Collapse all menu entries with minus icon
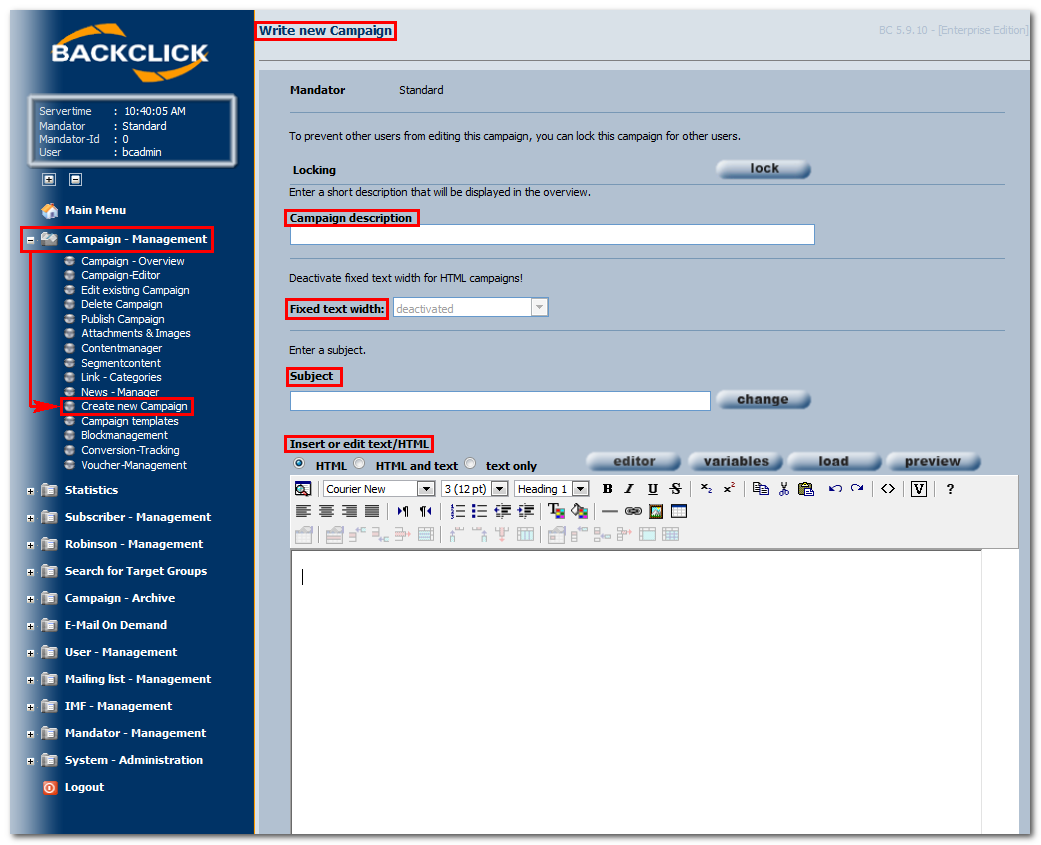The height and width of the screenshot is (845, 1041). click(x=76, y=179)
